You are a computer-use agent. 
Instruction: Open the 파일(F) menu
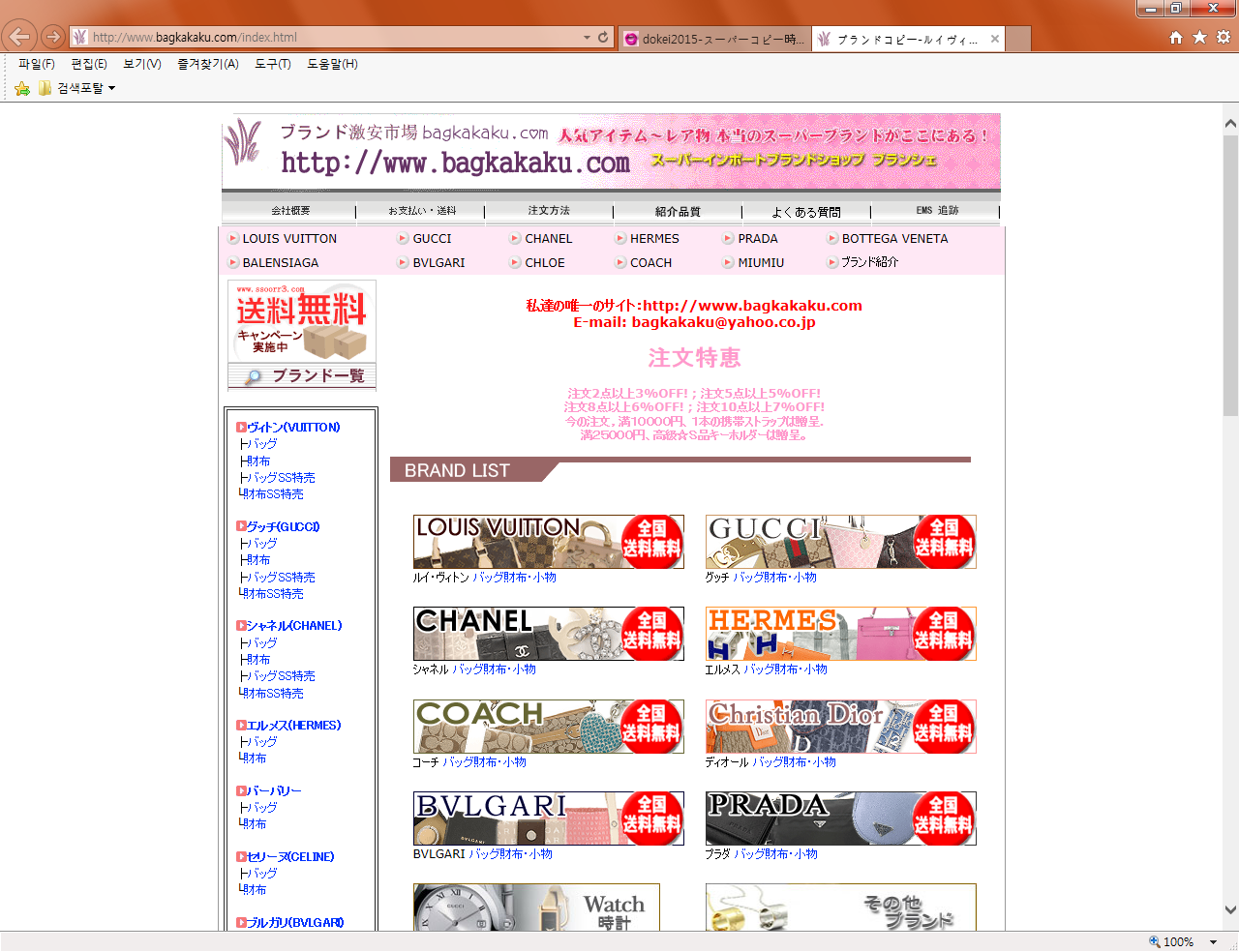point(37,64)
